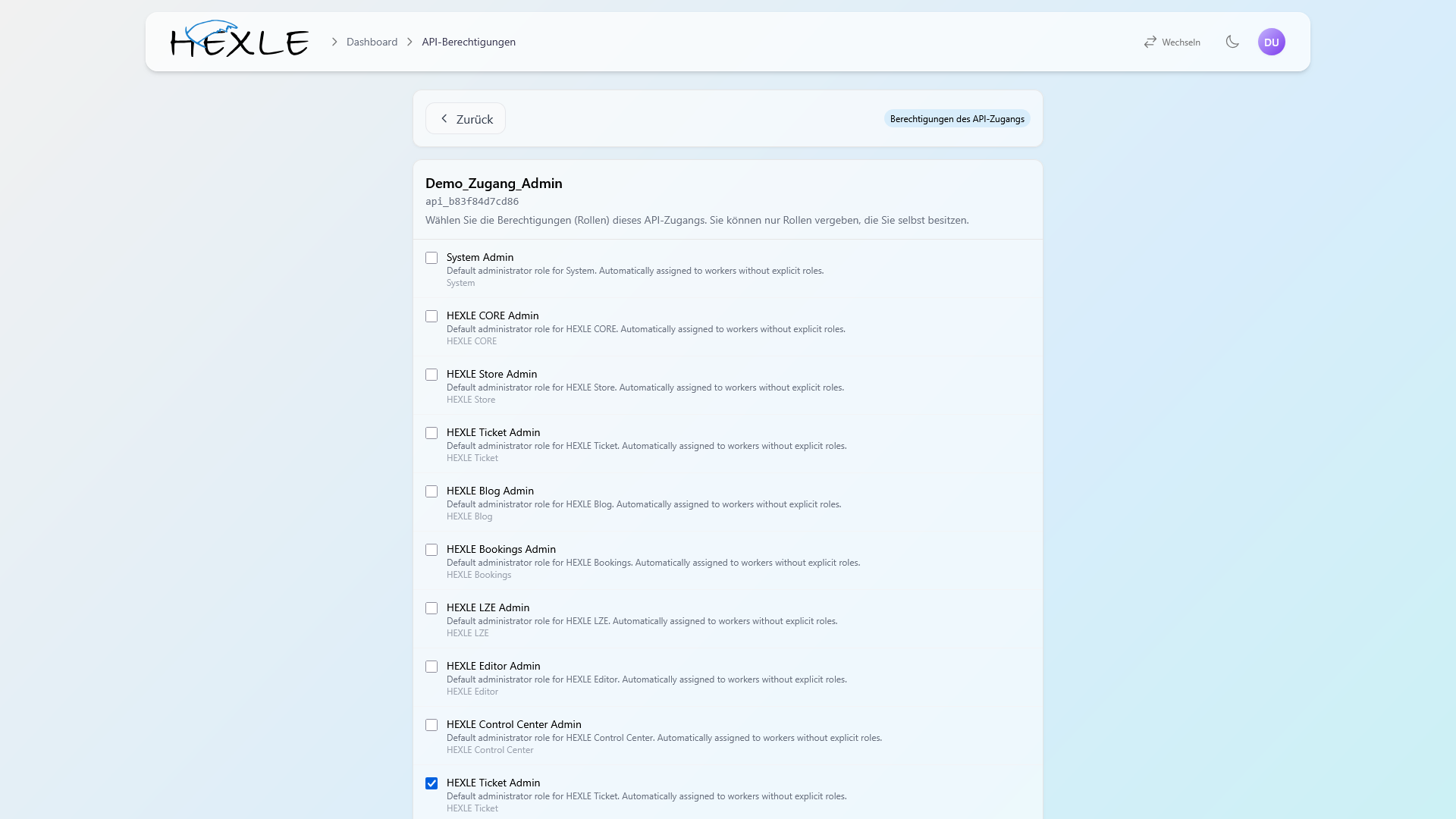The width and height of the screenshot is (1456, 819).
Task: Click the gray 'HEXLE Control Center' module tag
Action: pos(490,750)
